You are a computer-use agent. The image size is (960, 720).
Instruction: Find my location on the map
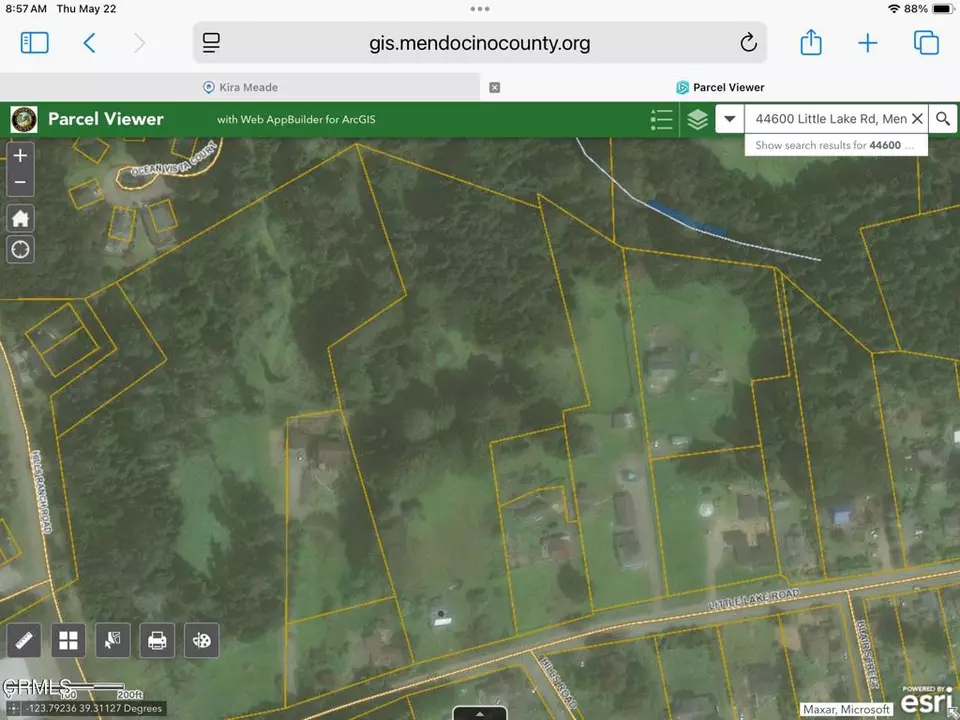pyautogui.click(x=20, y=249)
